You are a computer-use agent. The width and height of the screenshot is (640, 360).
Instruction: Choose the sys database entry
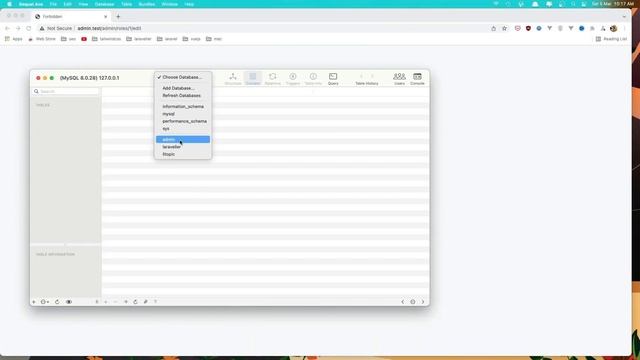pyautogui.click(x=183, y=129)
